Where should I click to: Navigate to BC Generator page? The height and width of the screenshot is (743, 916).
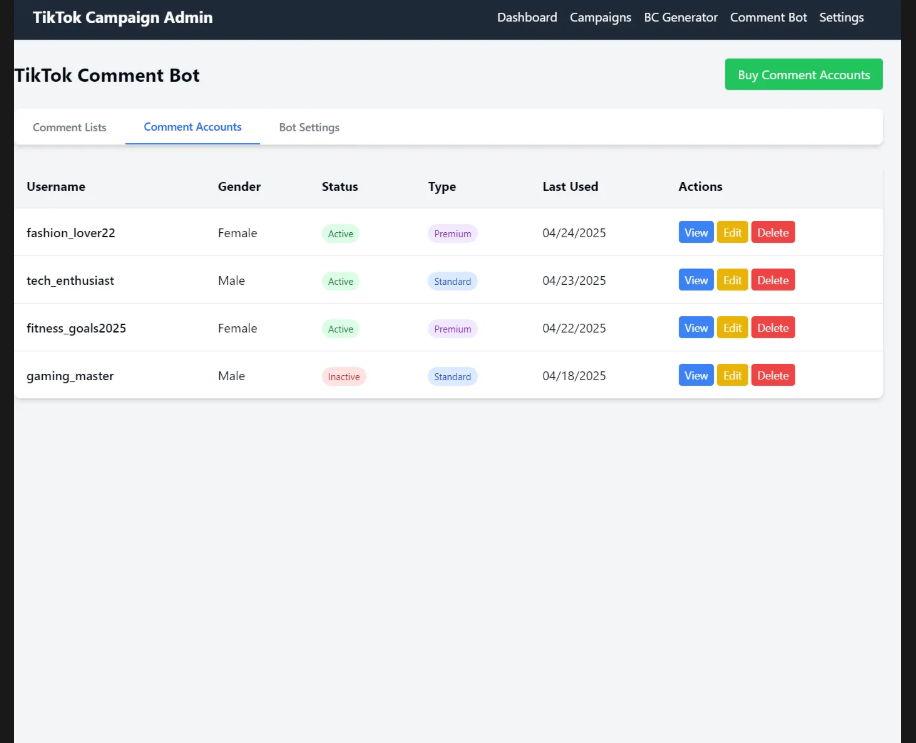pos(680,18)
